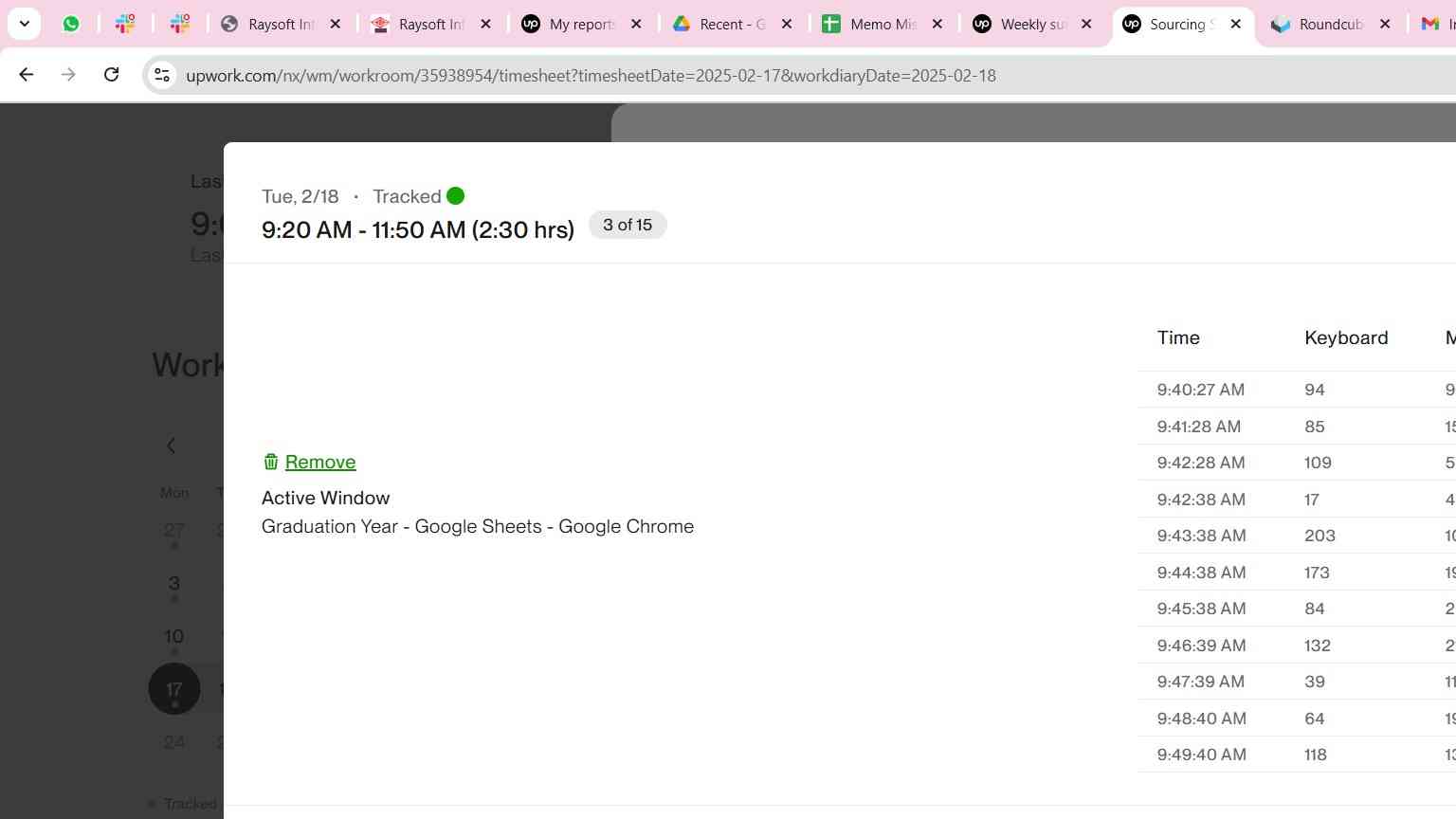Click the 3 of 15 counter badge
The height and width of the screenshot is (819, 1456).
(x=628, y=225)
